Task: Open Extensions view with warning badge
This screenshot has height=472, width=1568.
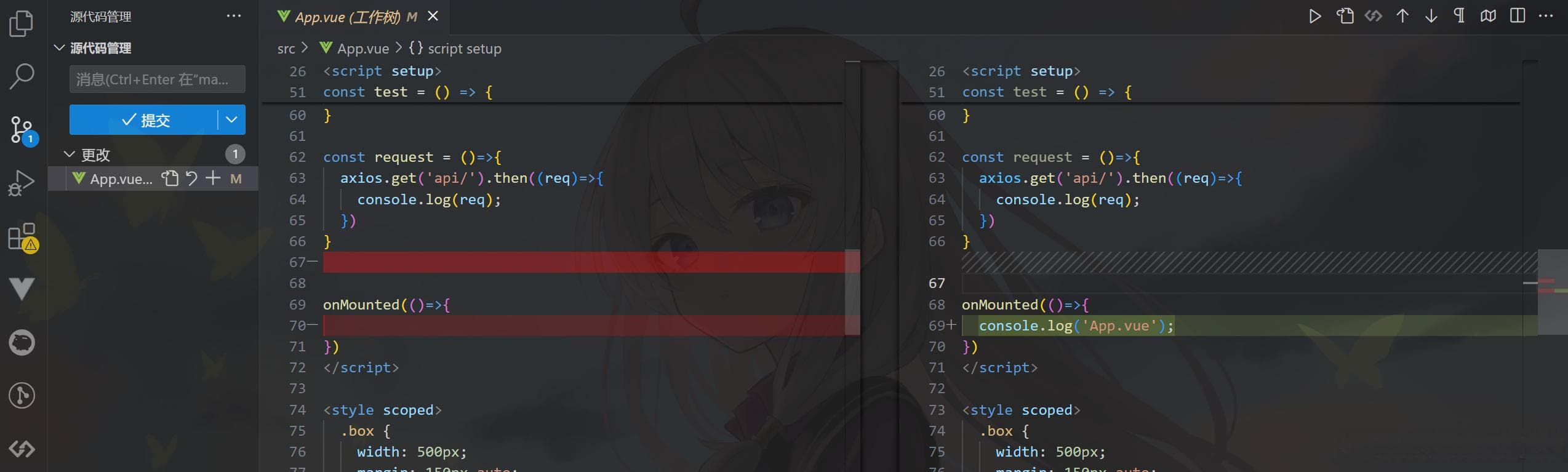Action: (22, 237)
